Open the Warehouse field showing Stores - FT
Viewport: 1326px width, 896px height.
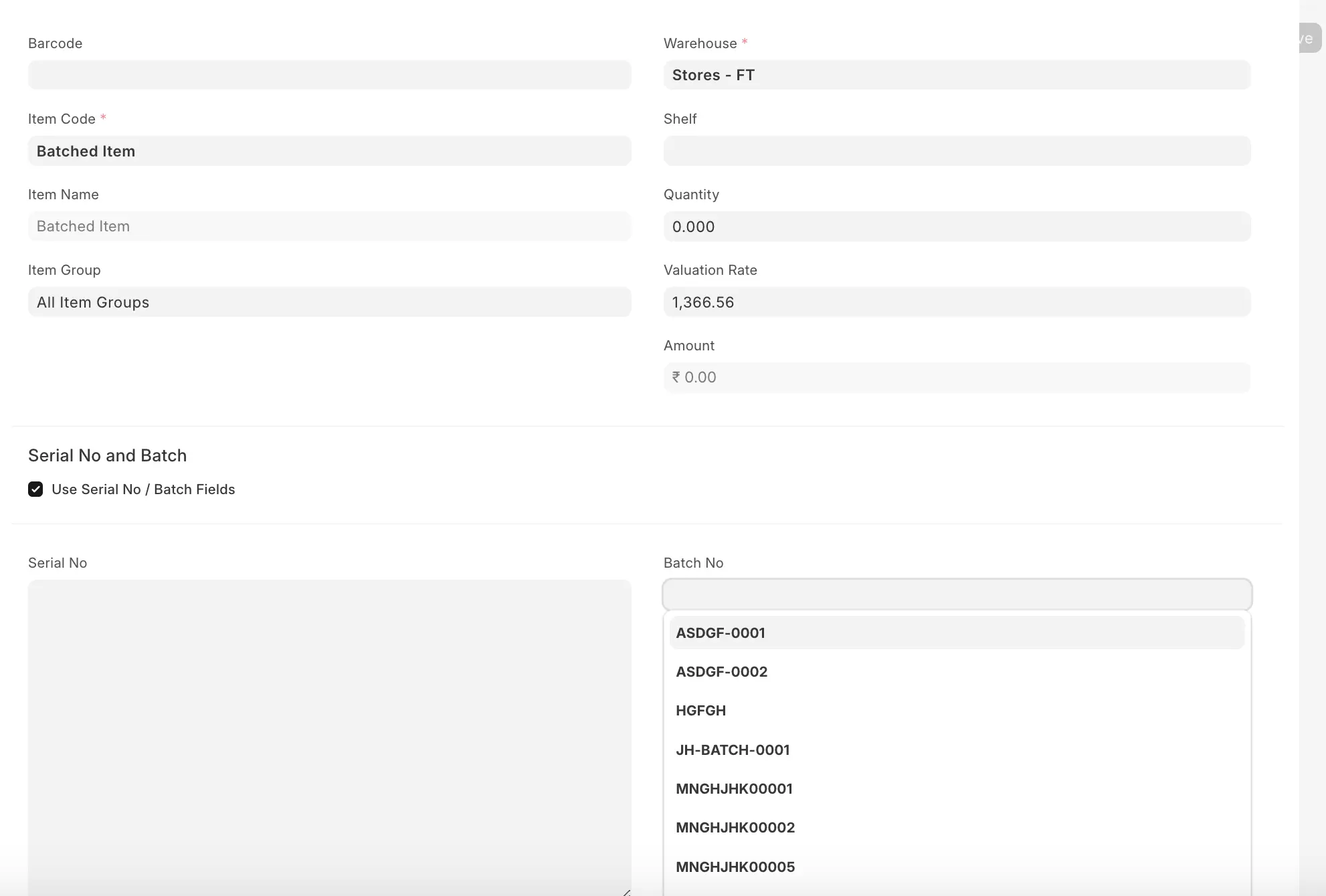[x=957, y=75]
